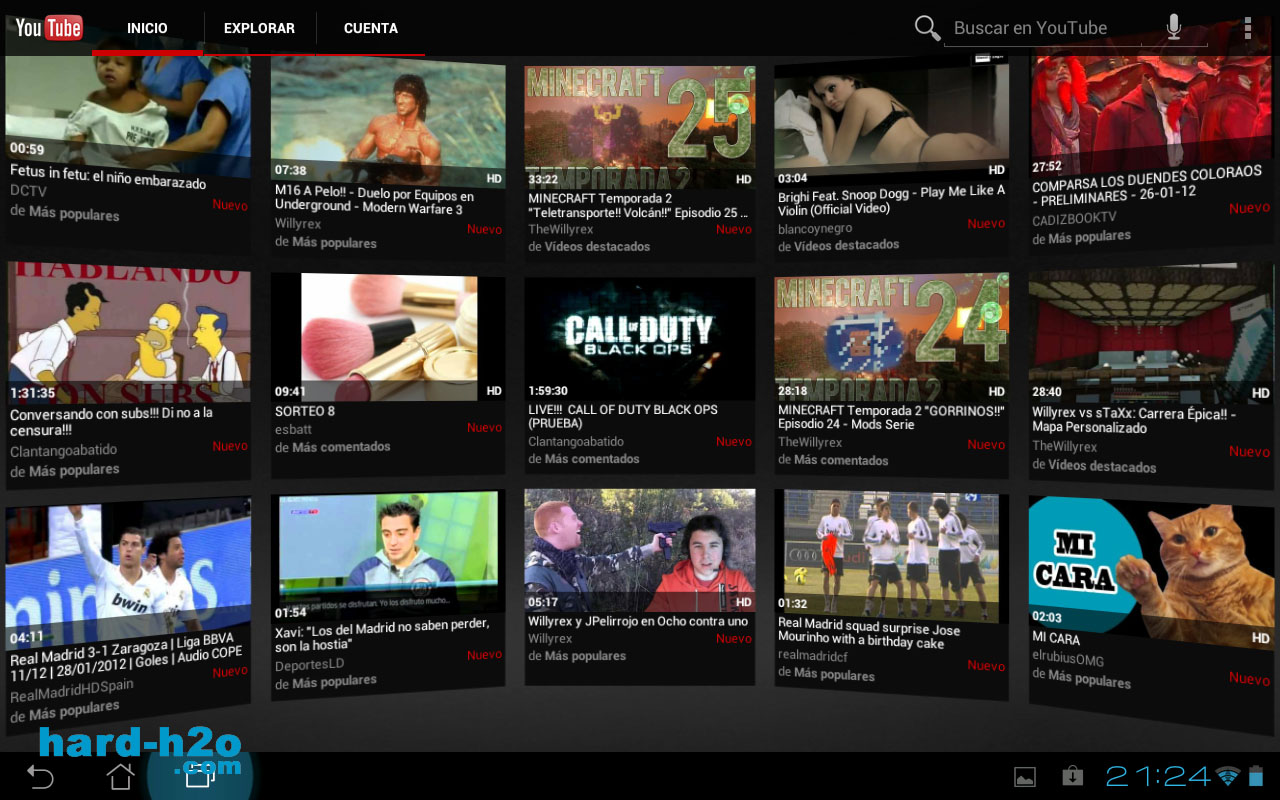Select the channel name elrubiusOMG
This screenshot has width=1280, height=800.
(x=1069, y=659)
